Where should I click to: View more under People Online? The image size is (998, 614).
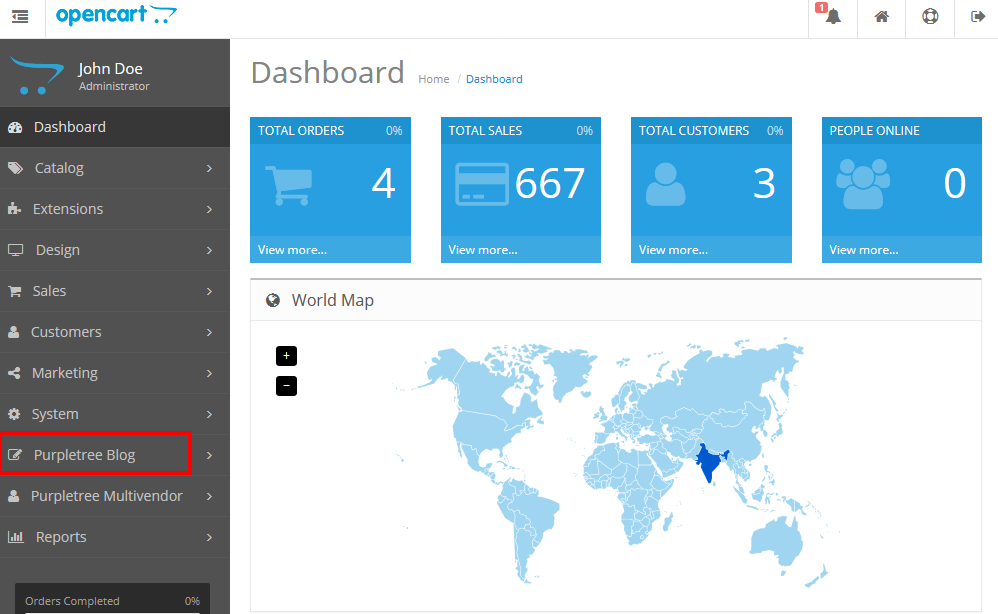coord(864,250)
